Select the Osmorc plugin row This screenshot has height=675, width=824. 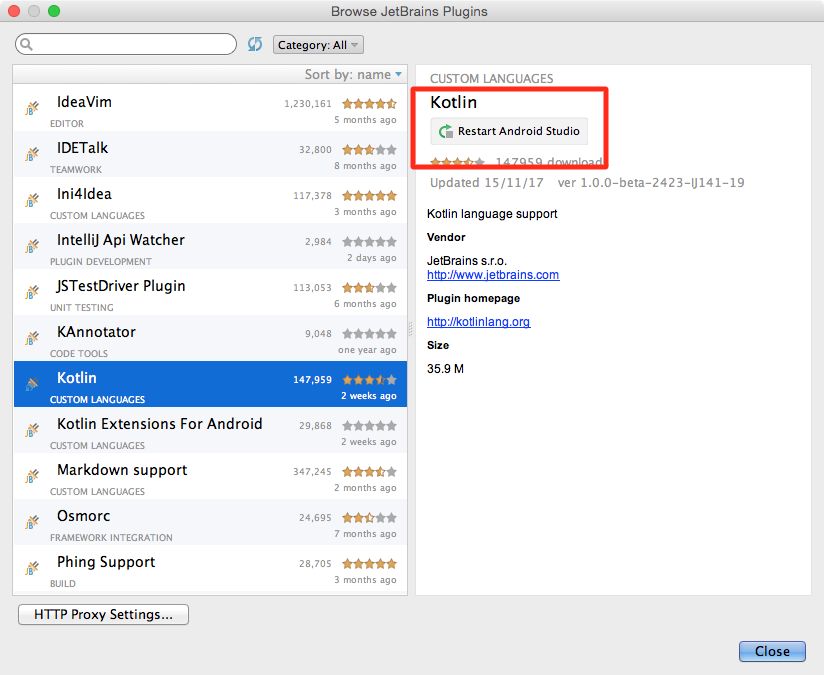[210, 522]
